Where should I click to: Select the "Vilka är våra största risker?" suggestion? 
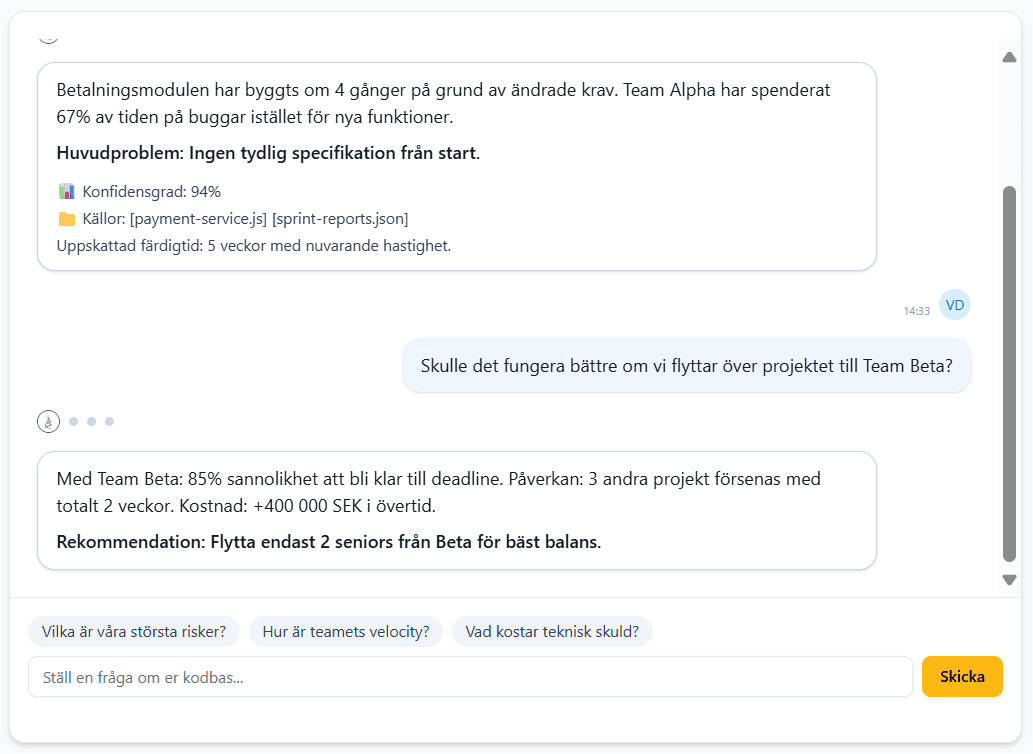click(133, 631)
